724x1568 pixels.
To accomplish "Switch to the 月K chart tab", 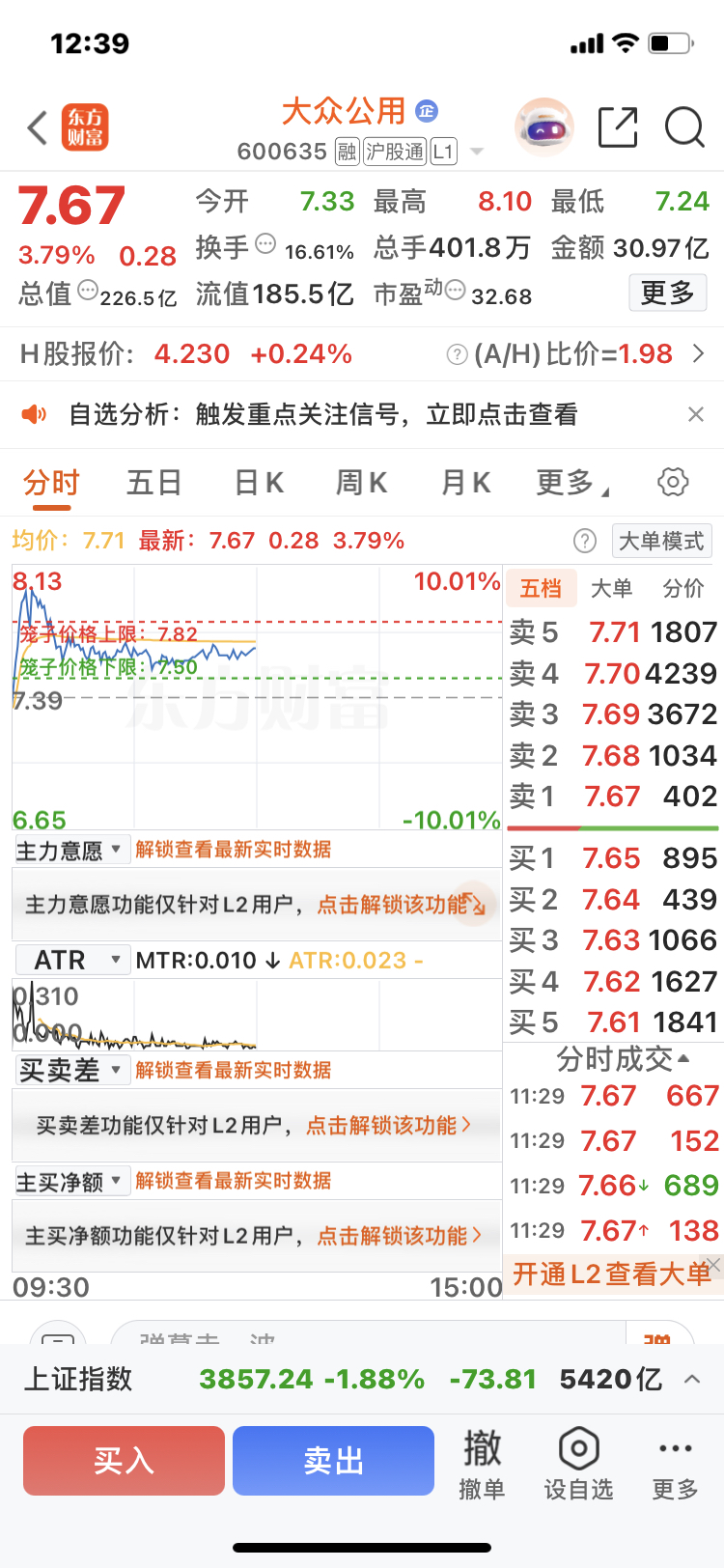I will point(465,482).
